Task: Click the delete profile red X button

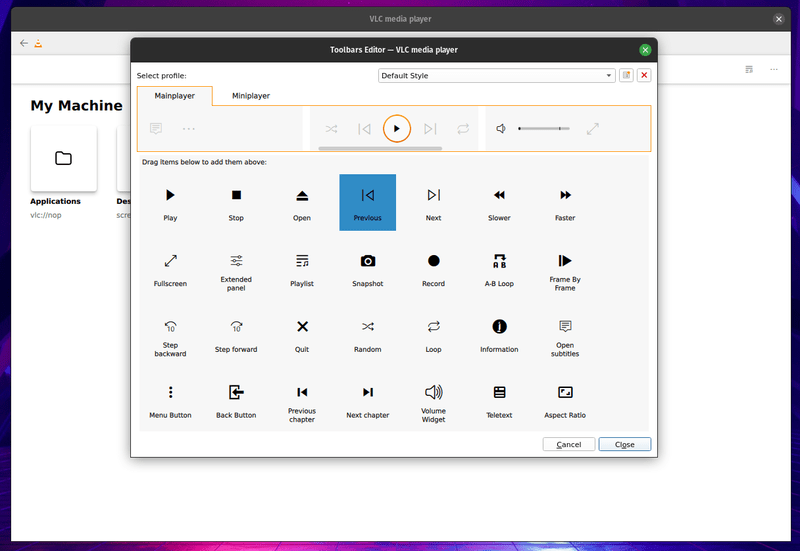Action: [x=643, y=75]
